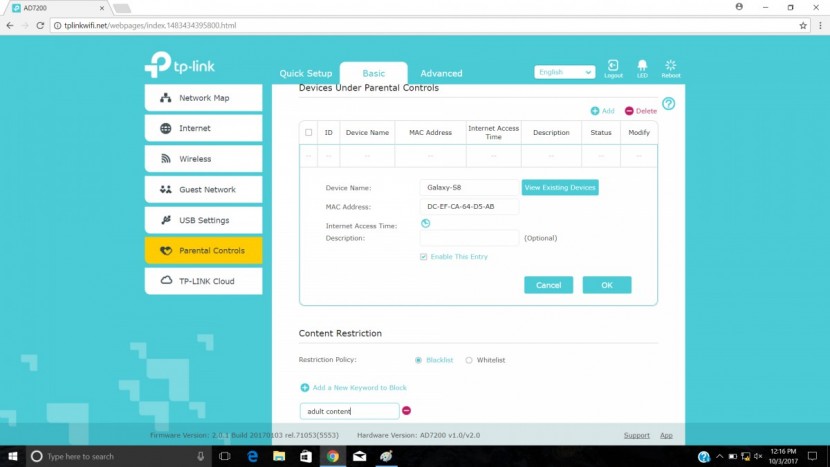Open the English language dropdown
Image resolution: width=830 pixels, height=467 pixels.
(564, 72)
